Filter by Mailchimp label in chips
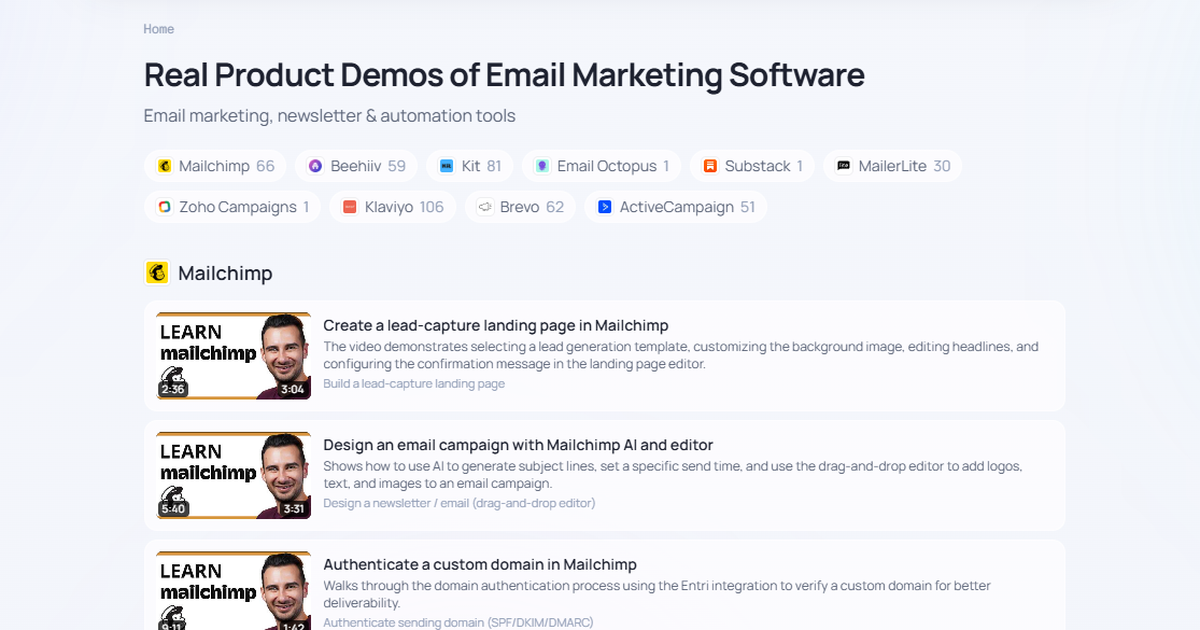 [214, 166]
